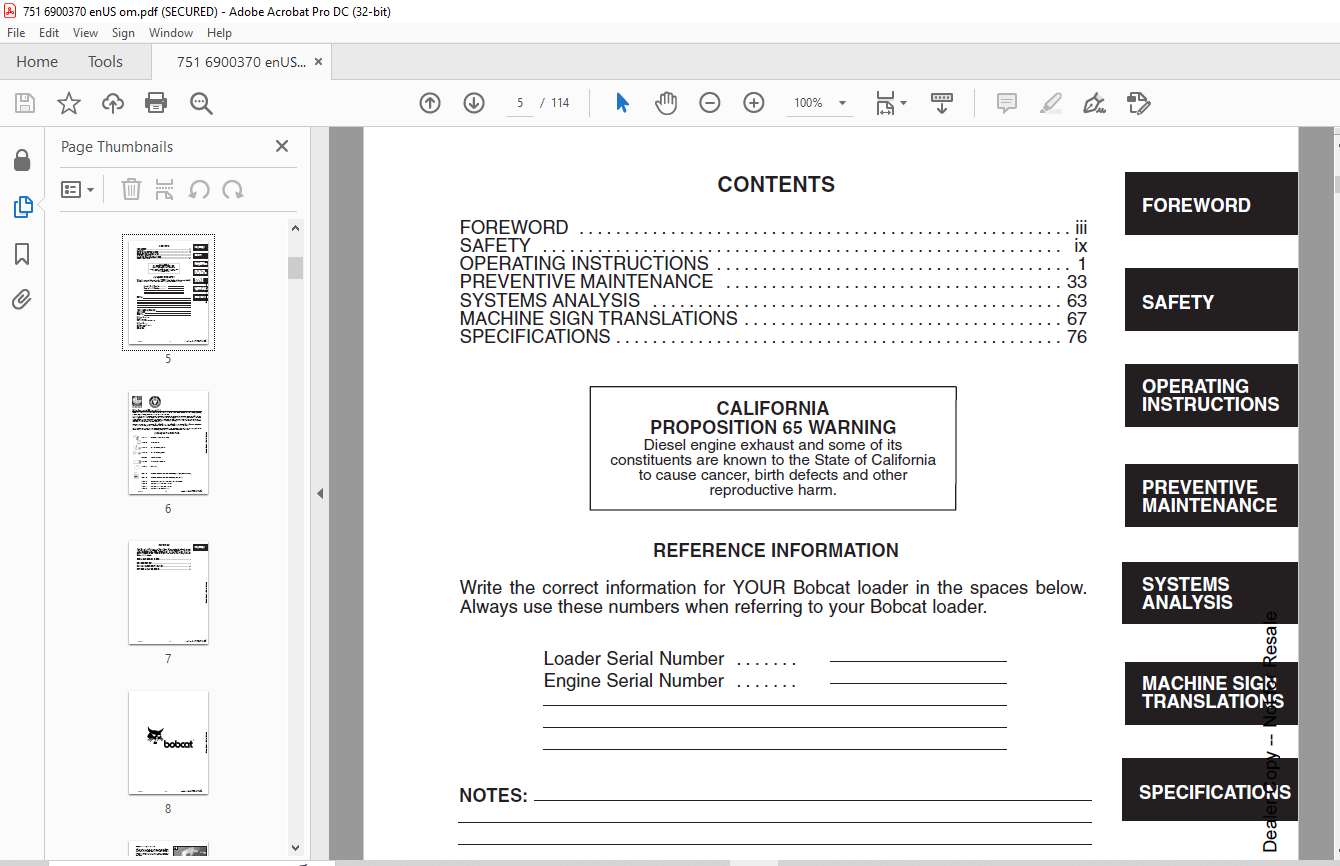Switch to the Tools tab
1340x866 pixels.
(105, 62)
